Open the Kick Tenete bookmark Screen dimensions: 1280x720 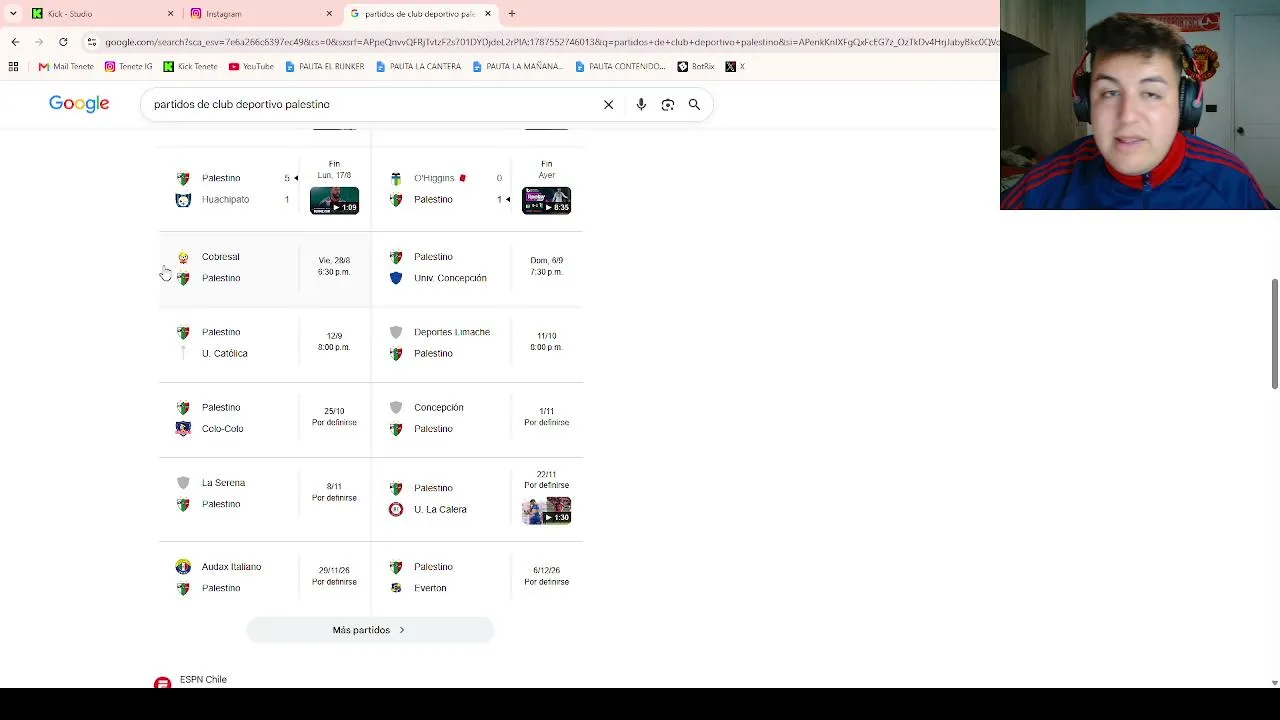pos(190,67)
